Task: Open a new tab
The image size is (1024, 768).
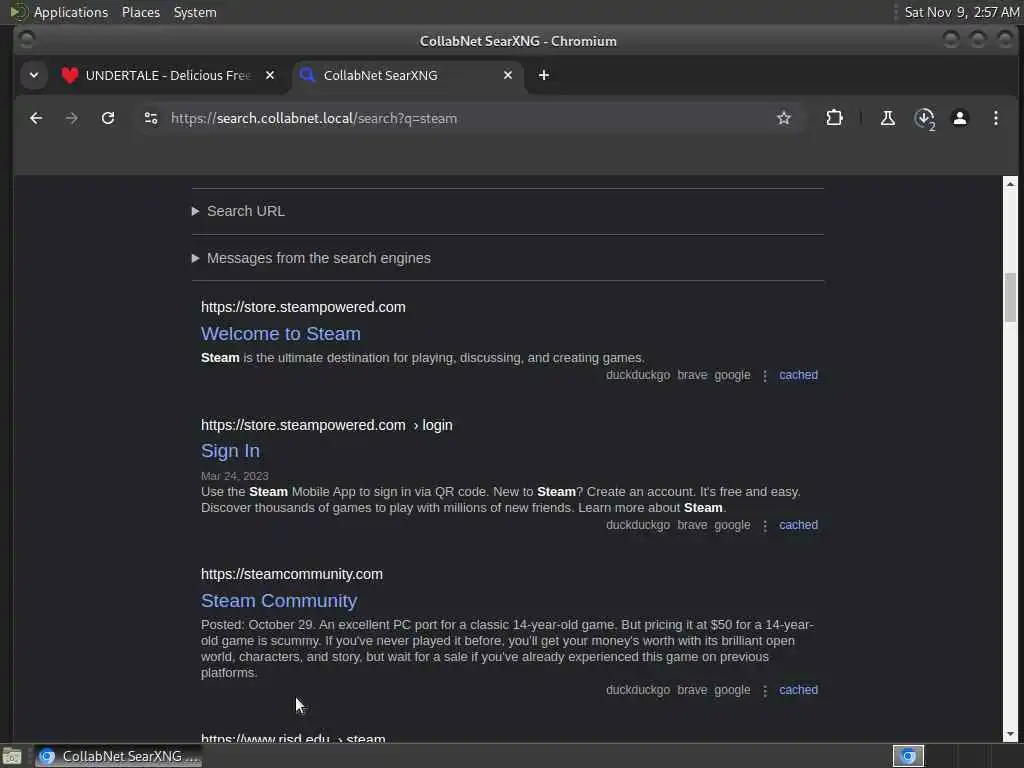Action: [x=543, y=75]
